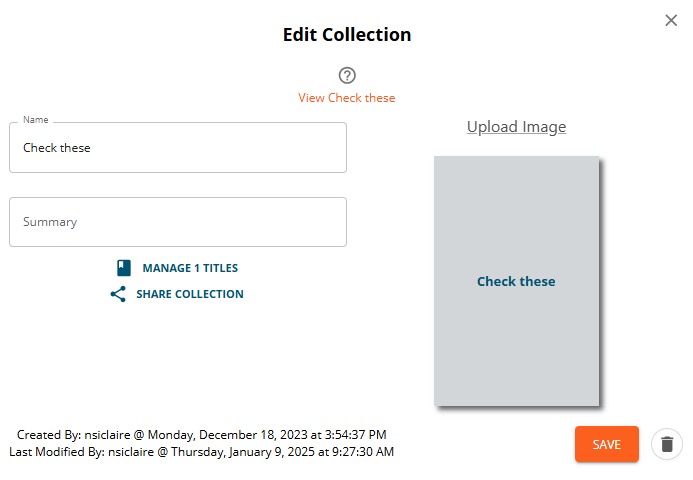Image resolution: width=693 pixels, height=480 pixels.
Task: Click the Check these title on cover
Action: [516, 282]
